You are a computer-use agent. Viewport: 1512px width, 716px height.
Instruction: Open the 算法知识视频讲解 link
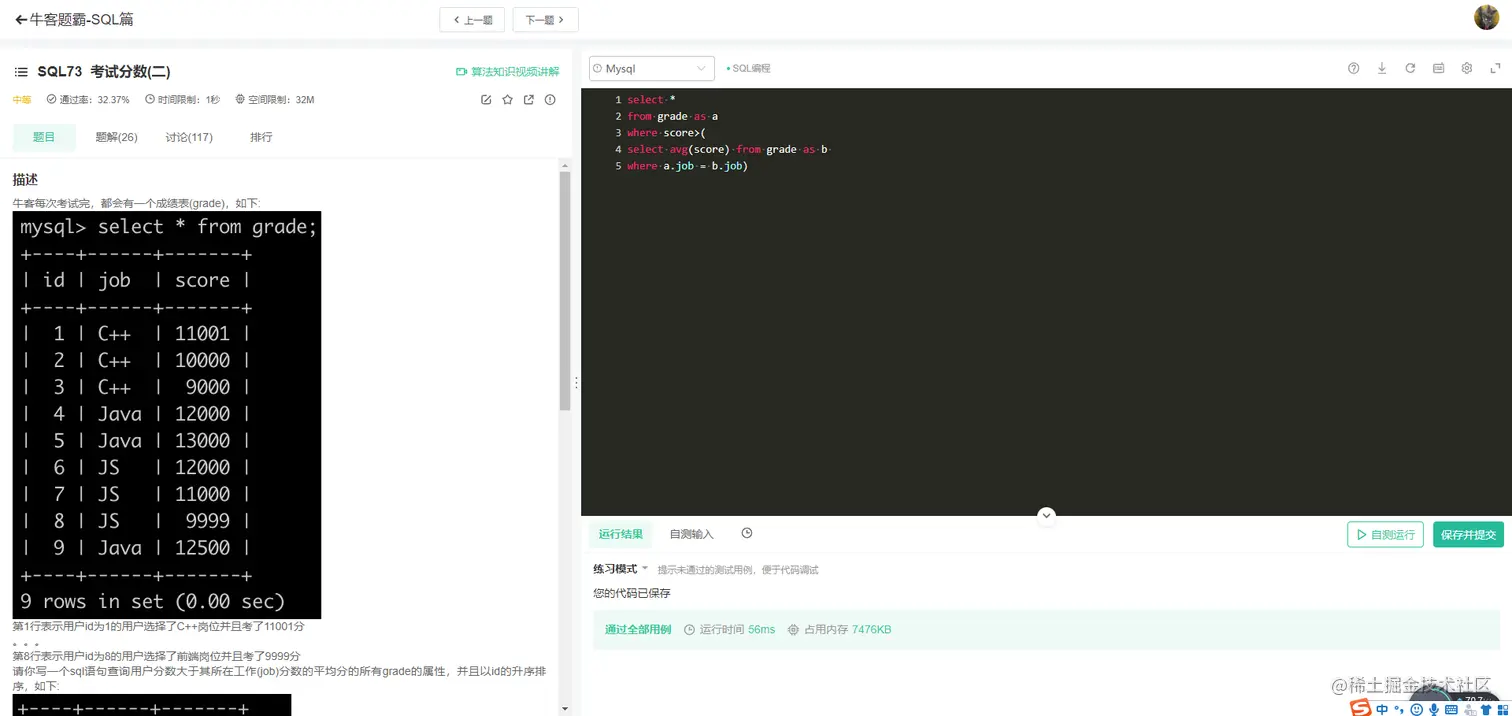pos(515,71)
